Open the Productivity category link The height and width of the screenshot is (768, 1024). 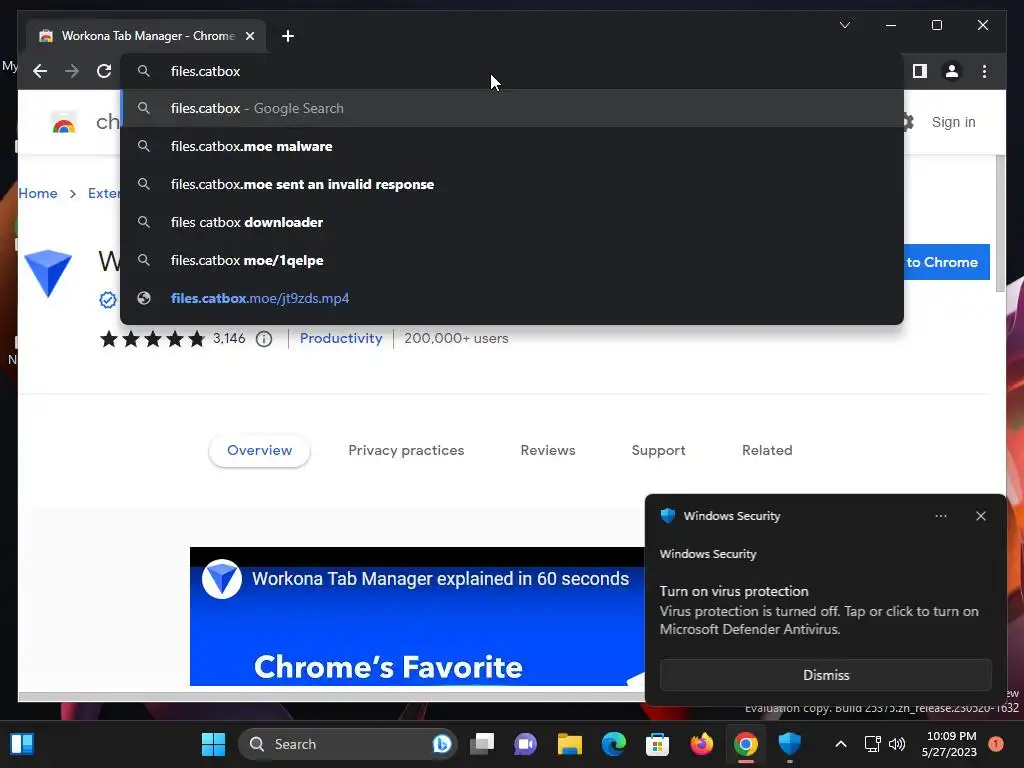pyautogui.click(x=341, y=338)
